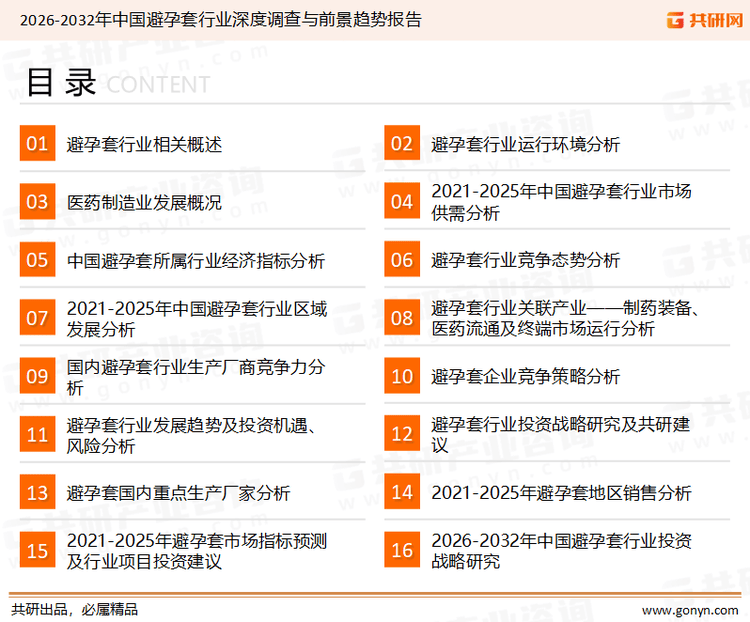Open 2021-2025年避孕套地区销售分析 chapter

coord(561,493)
